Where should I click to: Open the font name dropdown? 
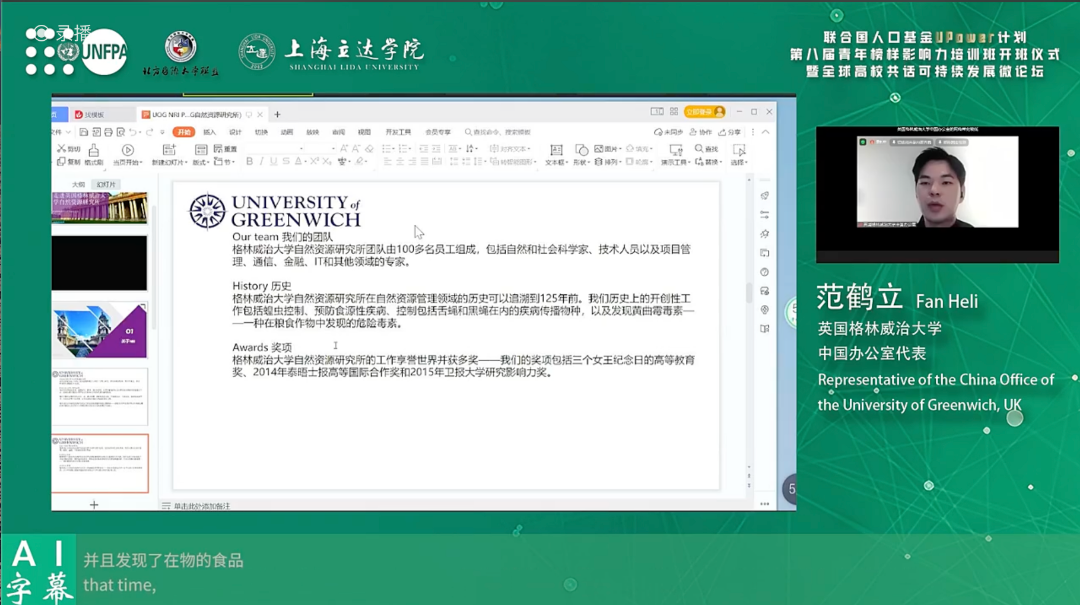[x=301, y=149]
